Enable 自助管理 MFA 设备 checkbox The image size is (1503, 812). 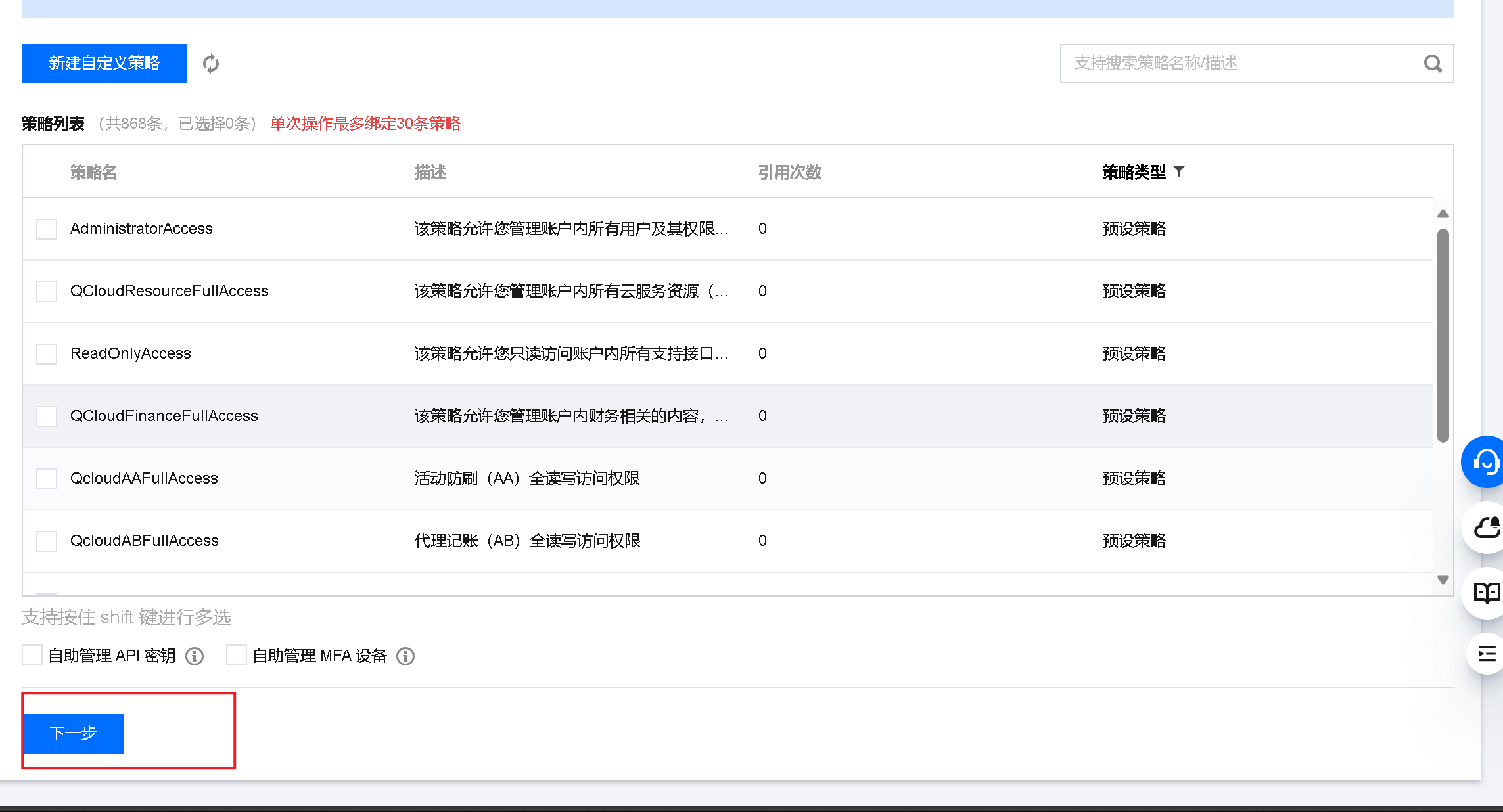click(x=237, y=655)
